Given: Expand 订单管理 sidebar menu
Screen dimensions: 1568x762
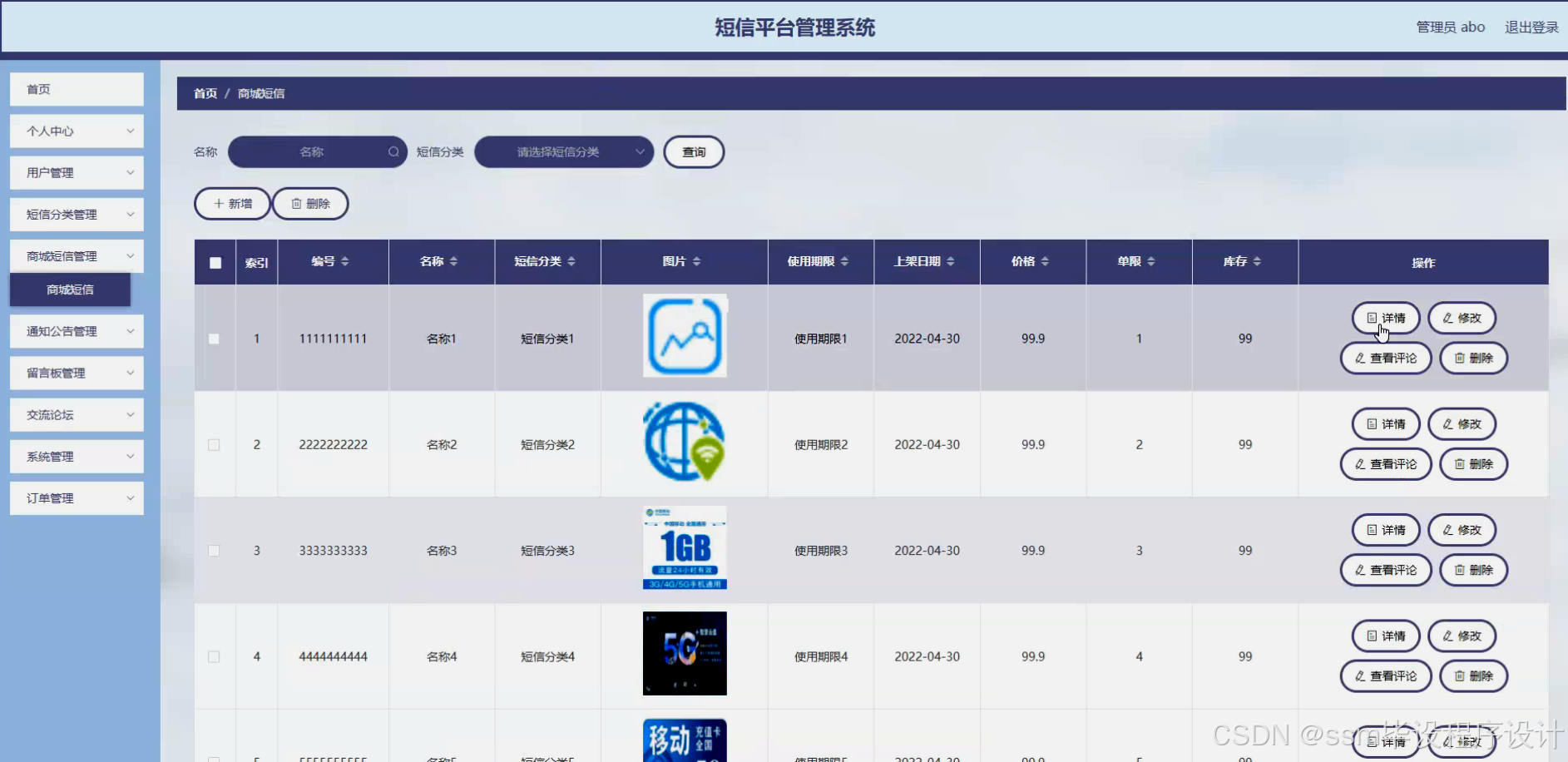Looking at the screenshot, I should [77, 498].
